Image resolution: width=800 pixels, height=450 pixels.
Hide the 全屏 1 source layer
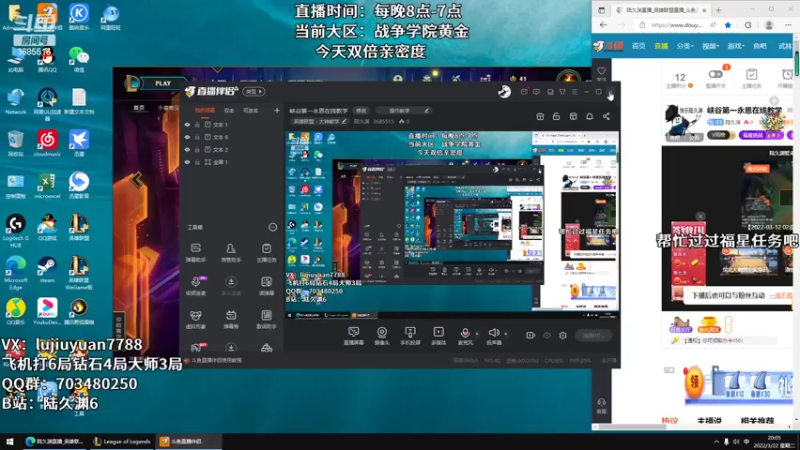coord(187,162)
